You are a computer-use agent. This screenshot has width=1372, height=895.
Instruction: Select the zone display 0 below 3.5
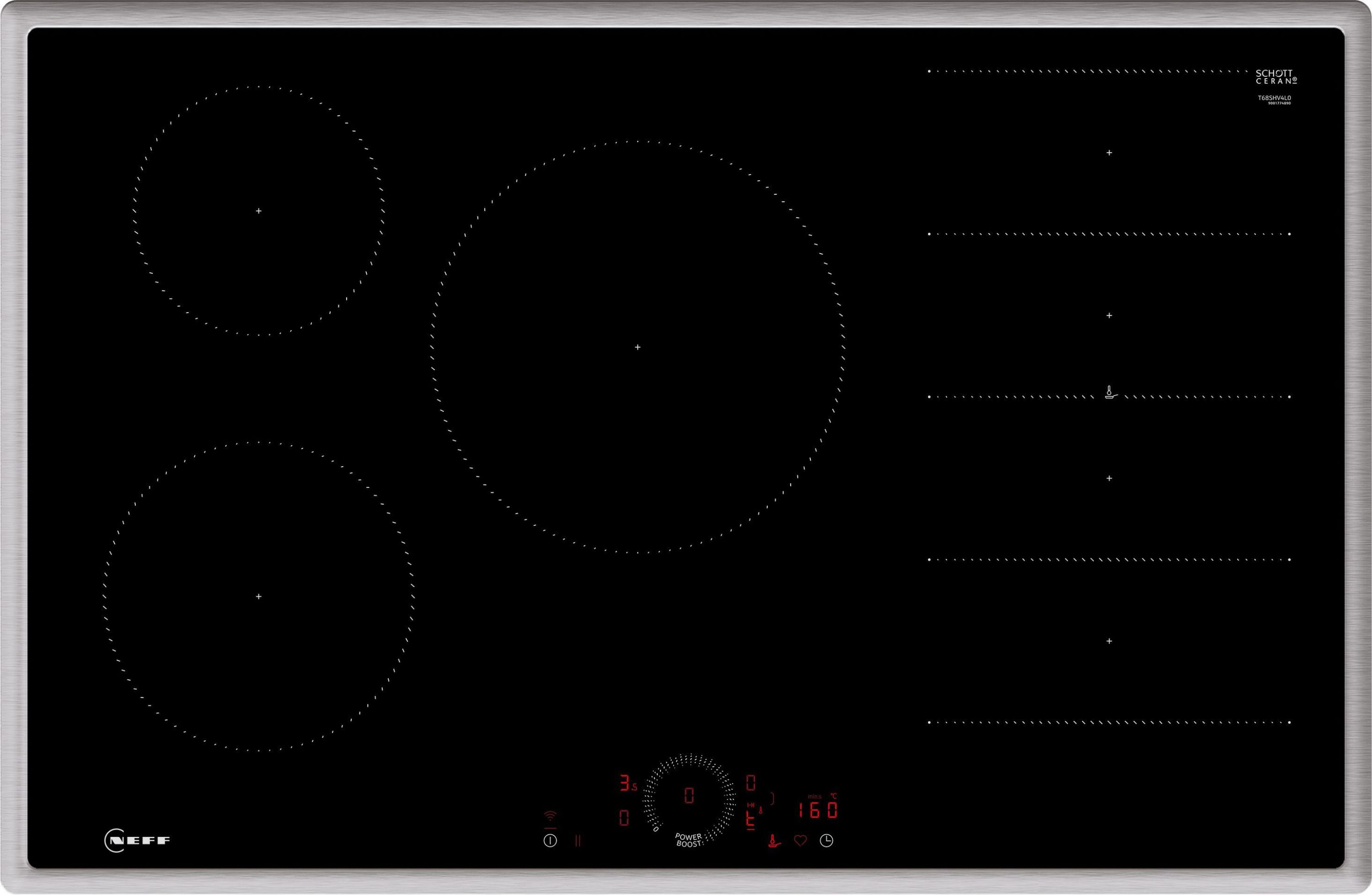tap(624, 818)
